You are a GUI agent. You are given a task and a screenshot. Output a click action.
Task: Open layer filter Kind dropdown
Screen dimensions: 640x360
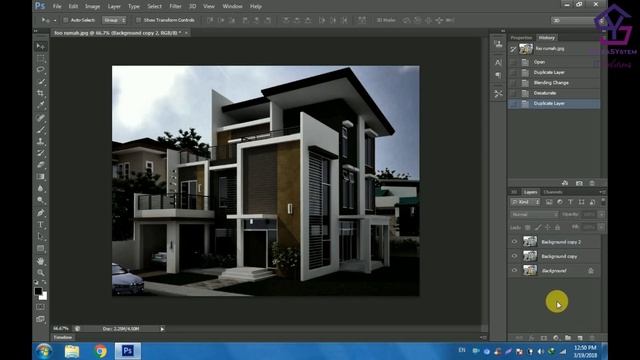[526, 202]
